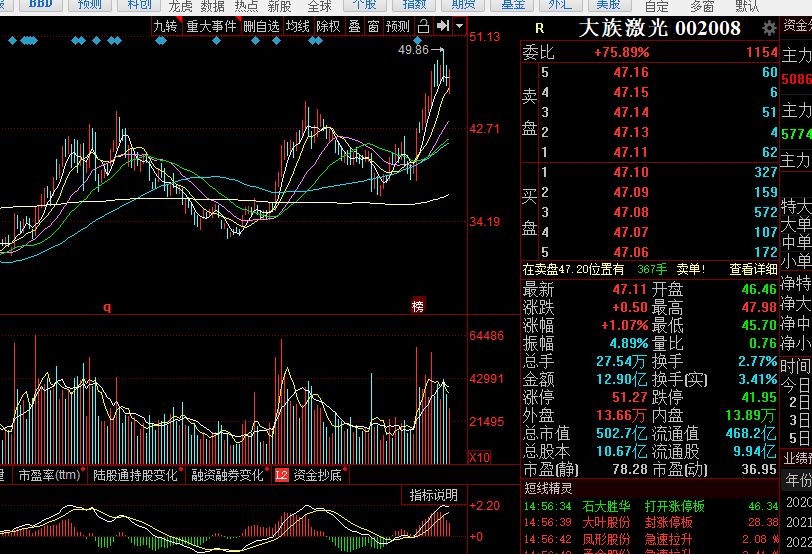Click 删自选 to remove from watchlist

point(261,26)
